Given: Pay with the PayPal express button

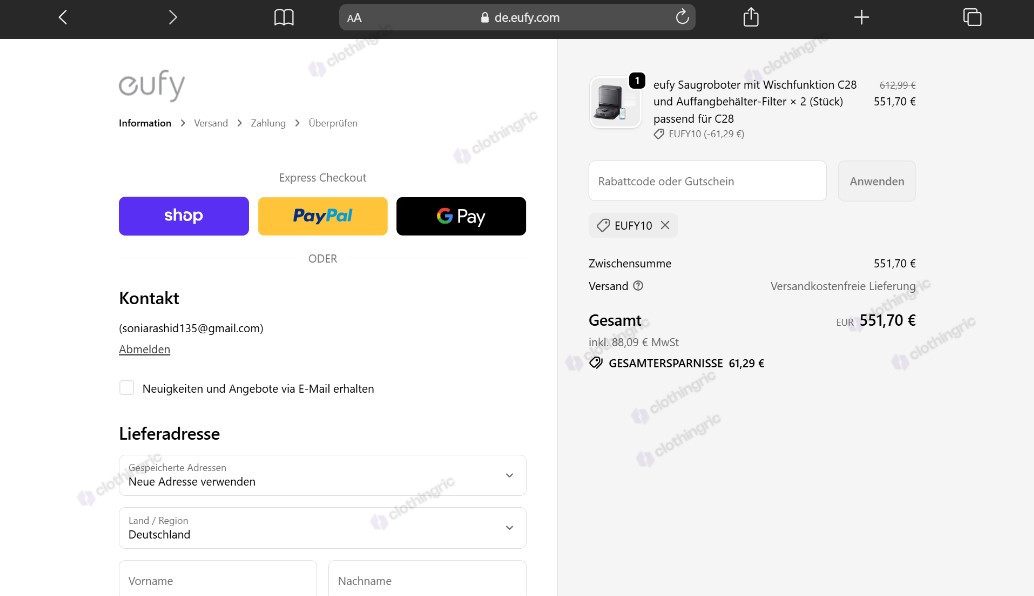Looking at the screenshot, I should (x=322, y=216).
